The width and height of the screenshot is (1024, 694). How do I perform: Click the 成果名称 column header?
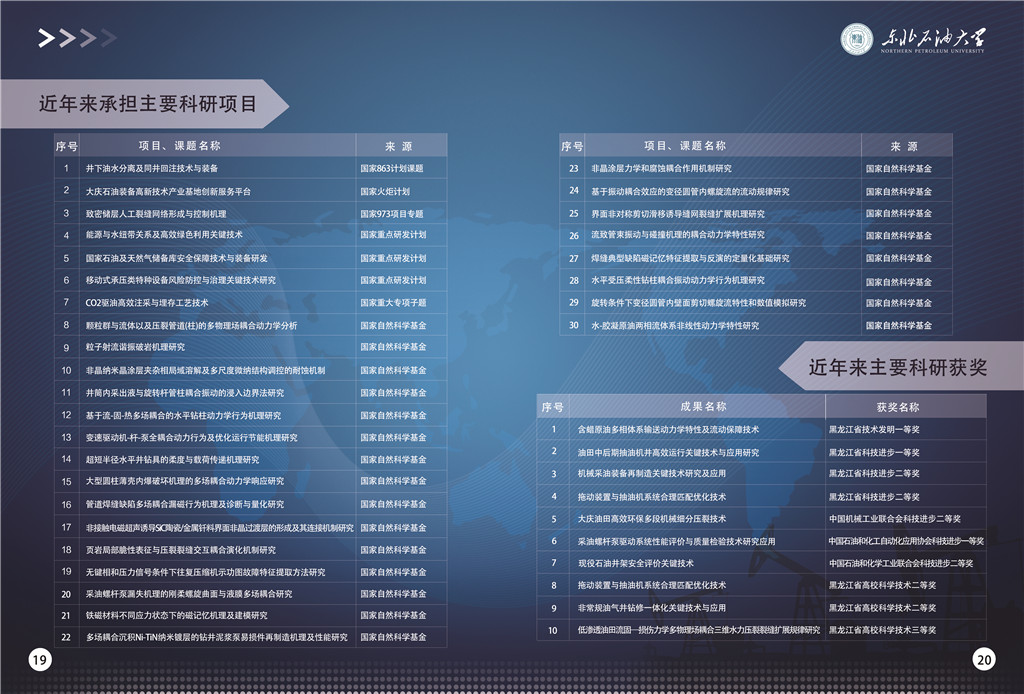click(x=703, y=407)
